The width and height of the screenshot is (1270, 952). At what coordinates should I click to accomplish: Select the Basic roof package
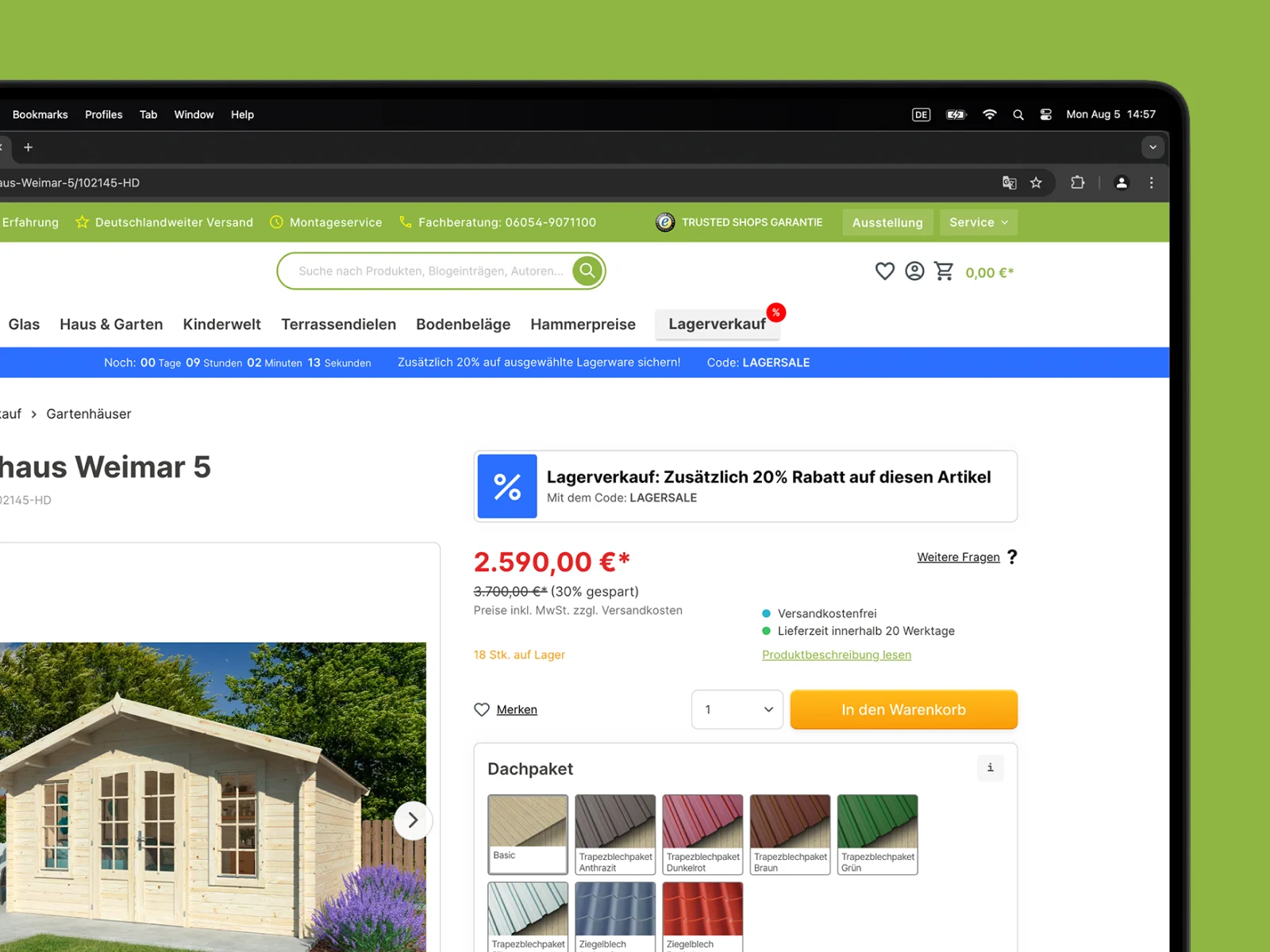pyautogui.click(x=528, y=833)
